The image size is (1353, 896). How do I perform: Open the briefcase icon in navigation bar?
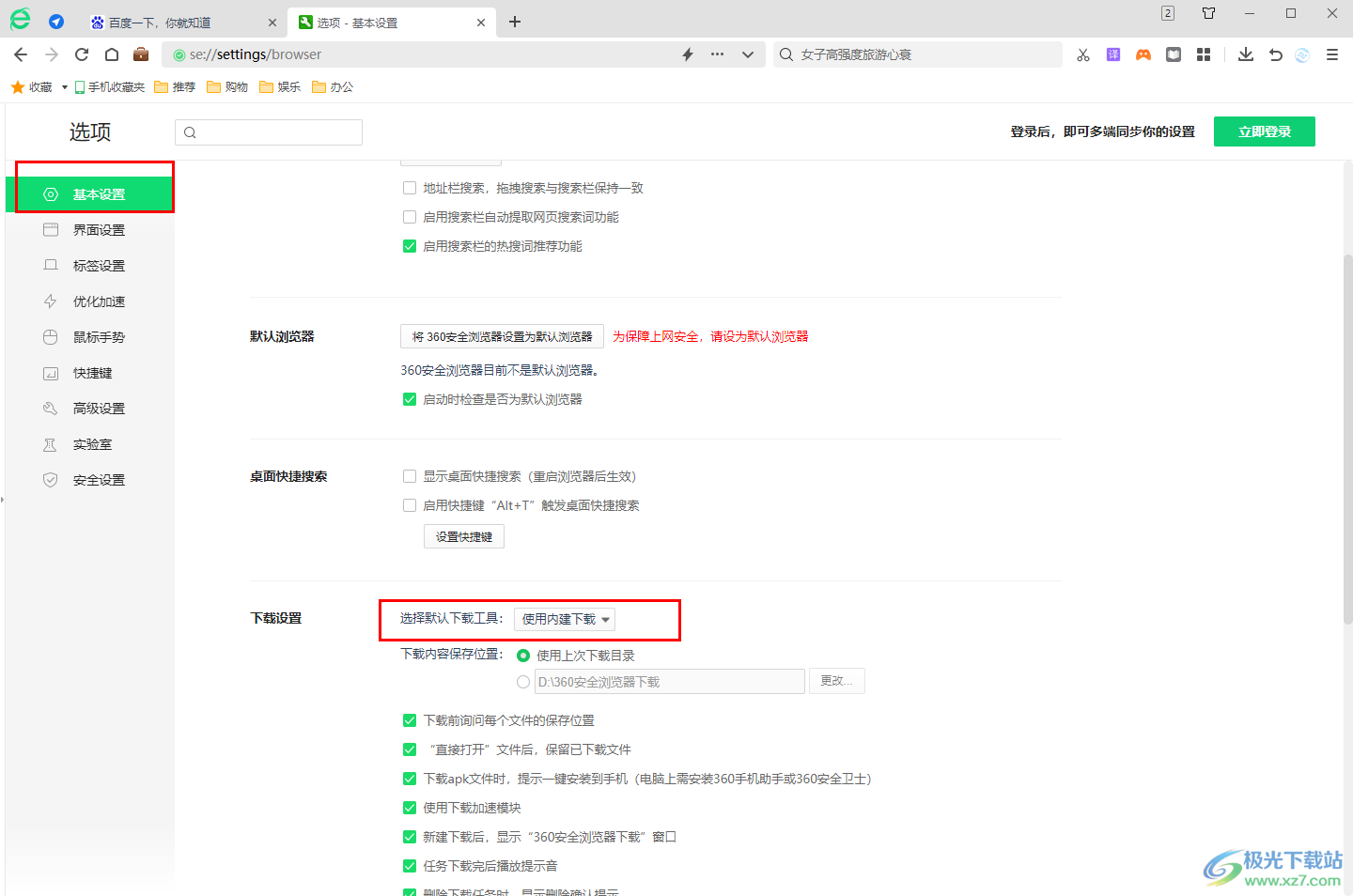[x=141, y=54]
